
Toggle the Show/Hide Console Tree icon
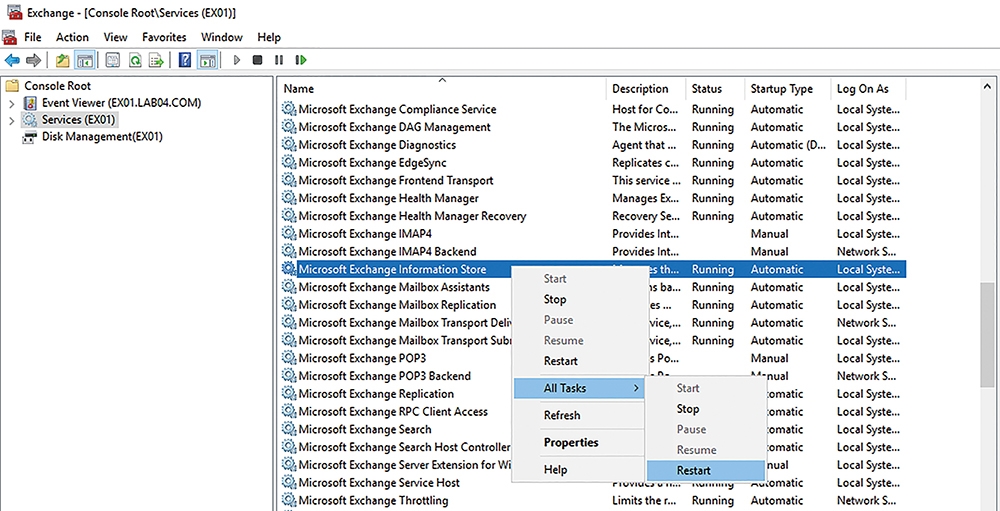coord(84,61)
